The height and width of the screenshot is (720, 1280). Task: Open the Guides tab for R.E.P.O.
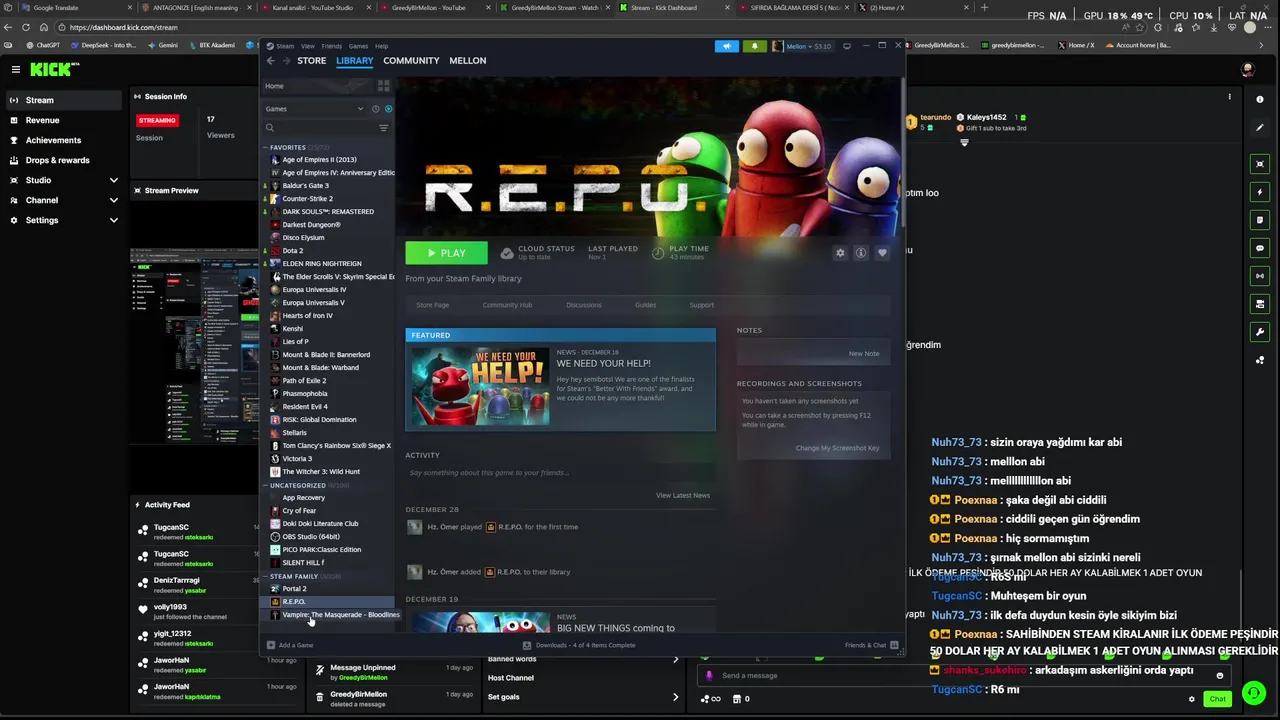645,305
